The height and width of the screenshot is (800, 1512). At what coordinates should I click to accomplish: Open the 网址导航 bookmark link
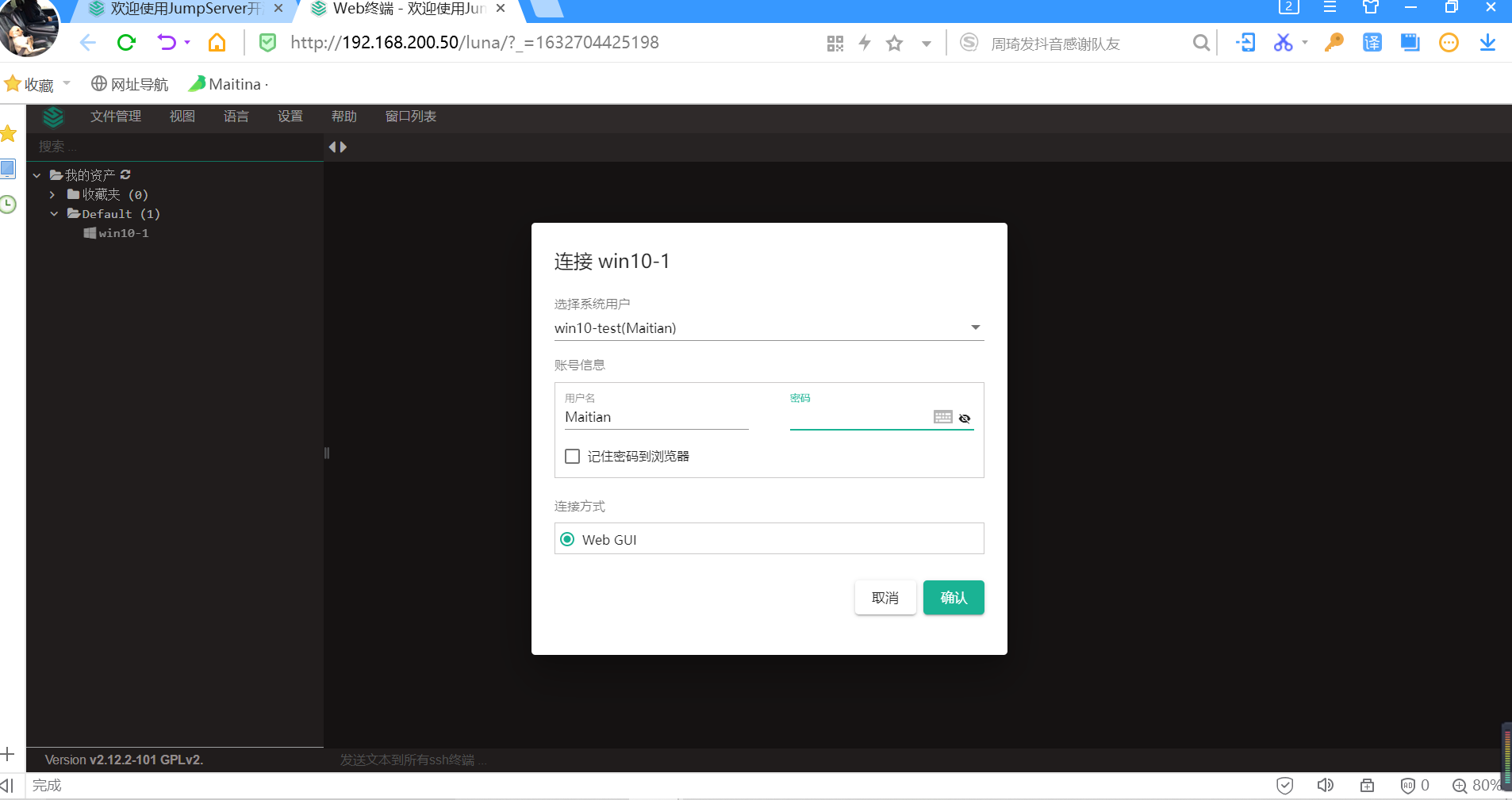tap(130, 84)
